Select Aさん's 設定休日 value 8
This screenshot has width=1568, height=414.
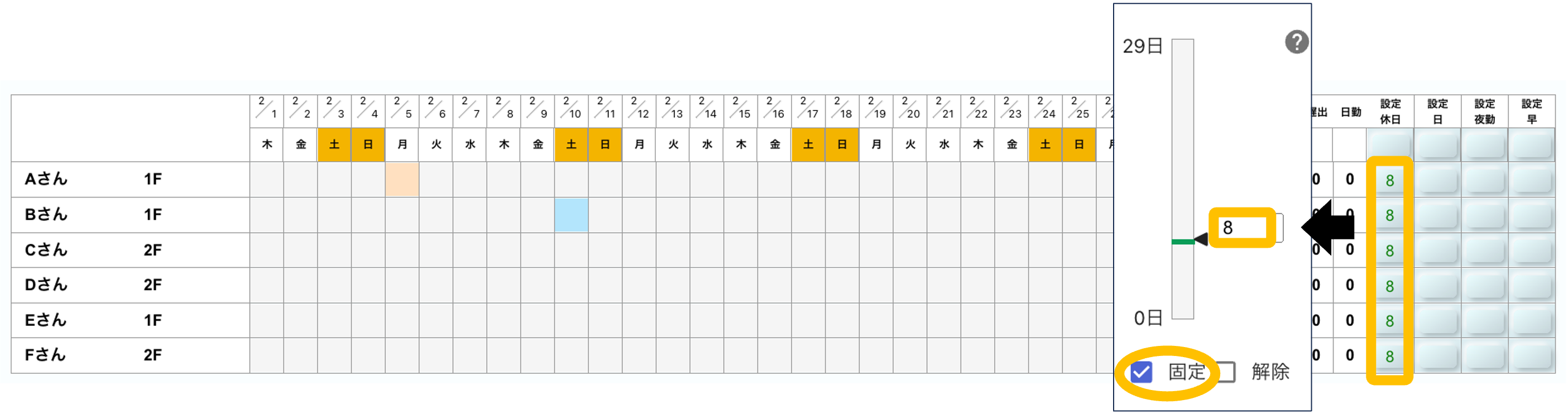[x=1389, y=180]
